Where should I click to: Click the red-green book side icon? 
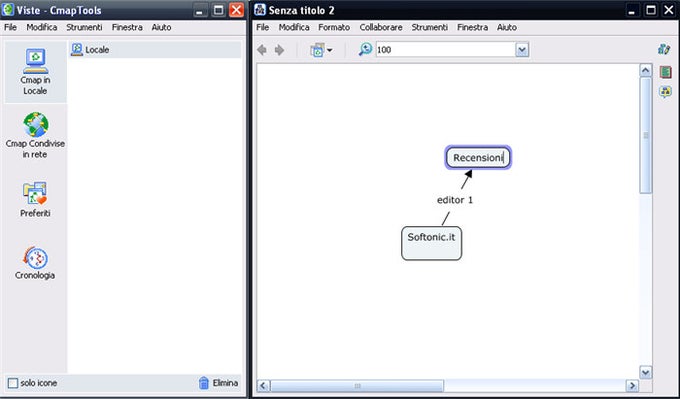[x=666, y=72]
